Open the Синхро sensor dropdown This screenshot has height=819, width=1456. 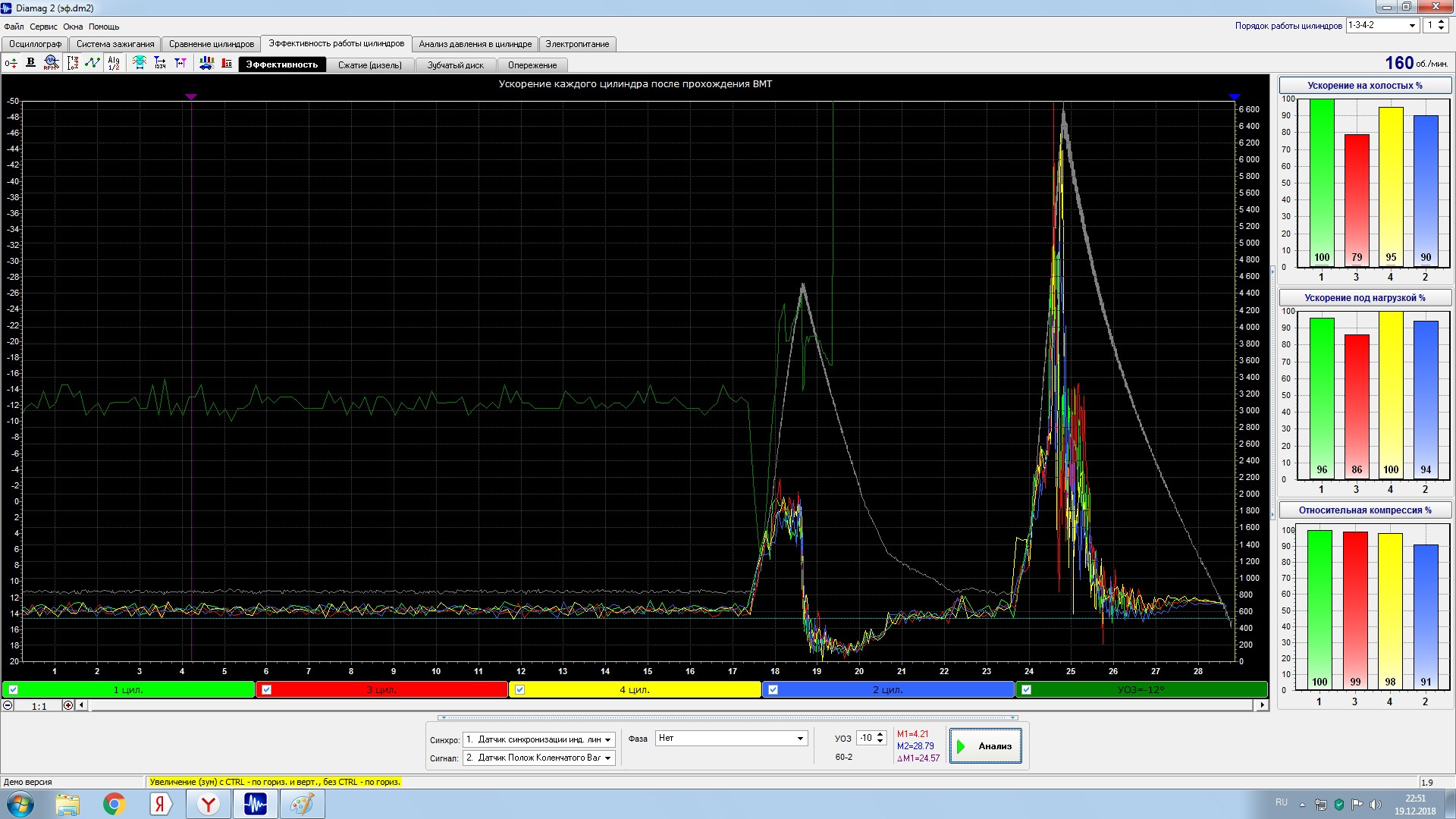point(607,739)
